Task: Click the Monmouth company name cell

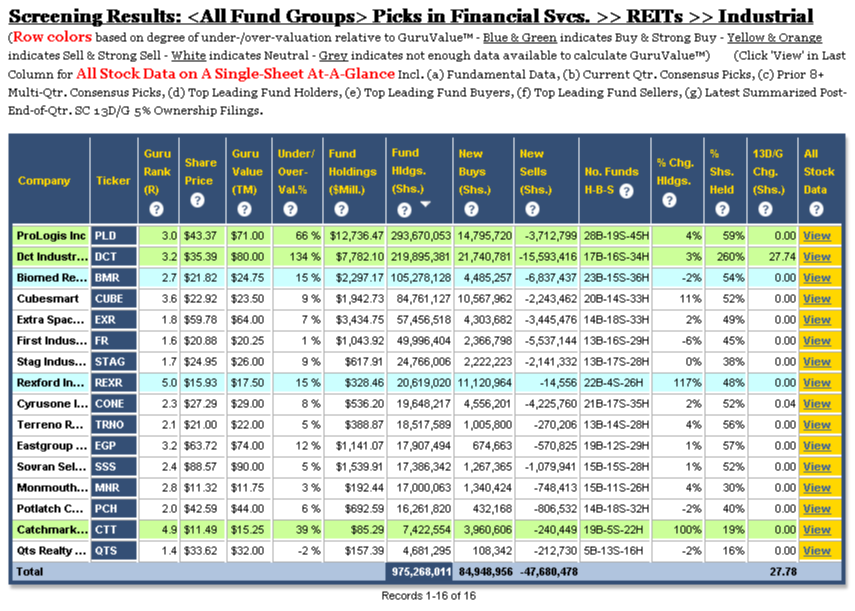Action: pyautogui.click(x=51, y=488)
